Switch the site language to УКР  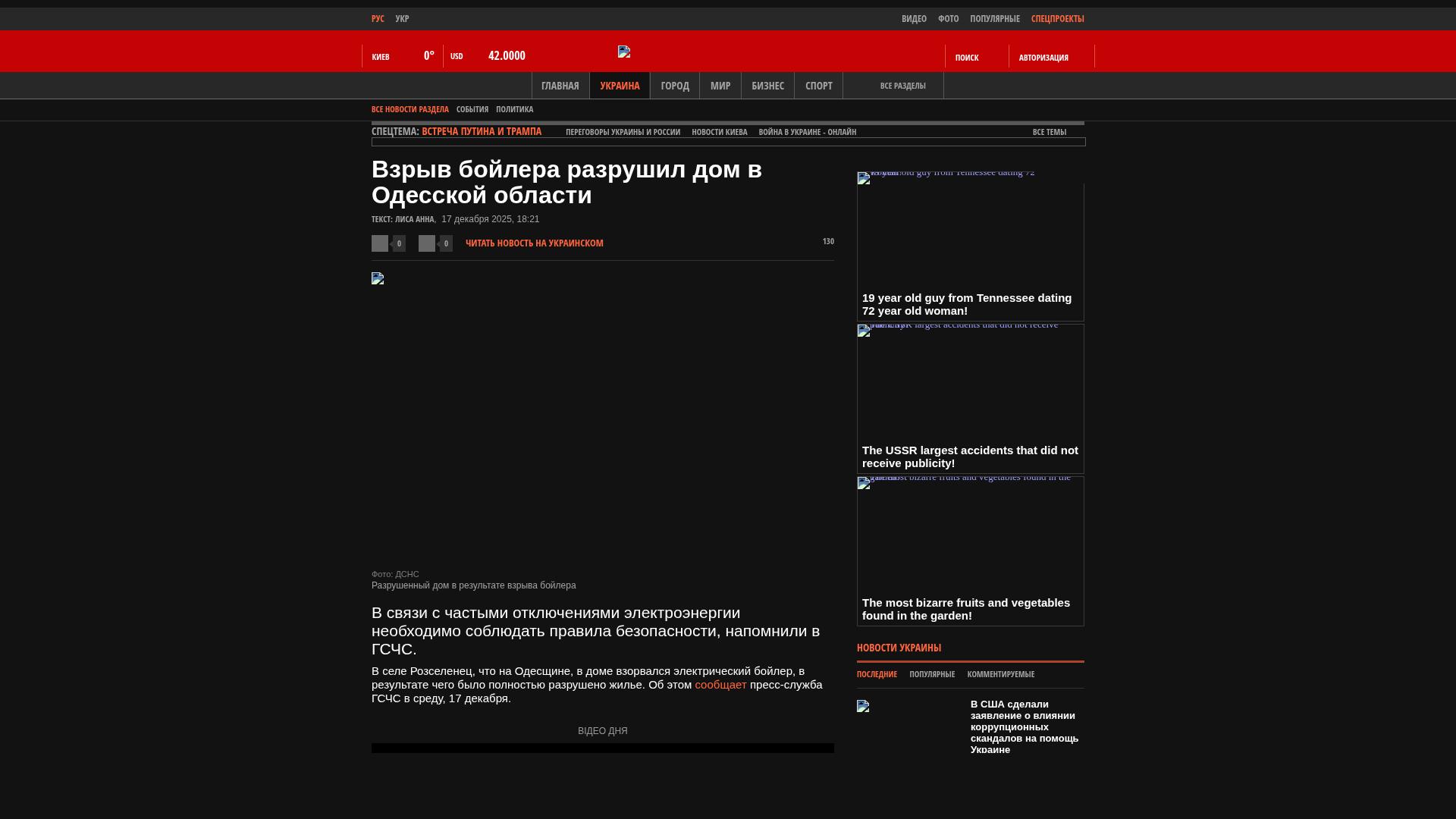coord(402,18)
